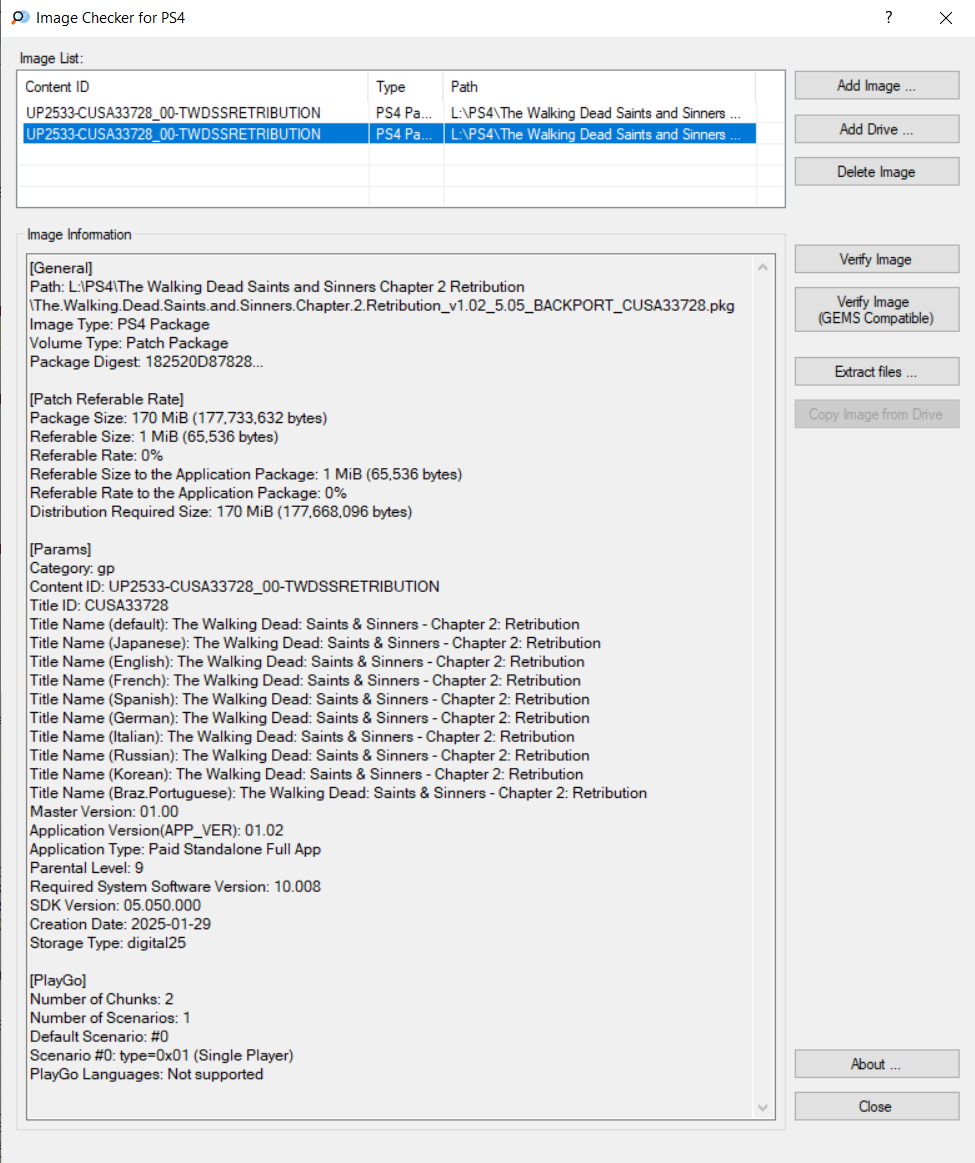The height and width of the screenshot is (1163, 975).
Task: Click 'Category: gp' line
Action: pyautogui.click(x=72, y=568)
